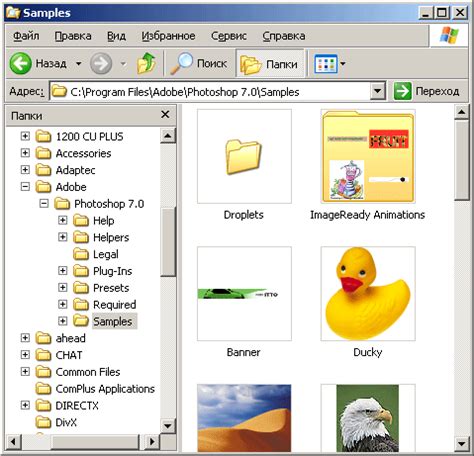Close the Folders side panel
The image size is (474, 456).
pyautogui.click(x=165, y=115)
